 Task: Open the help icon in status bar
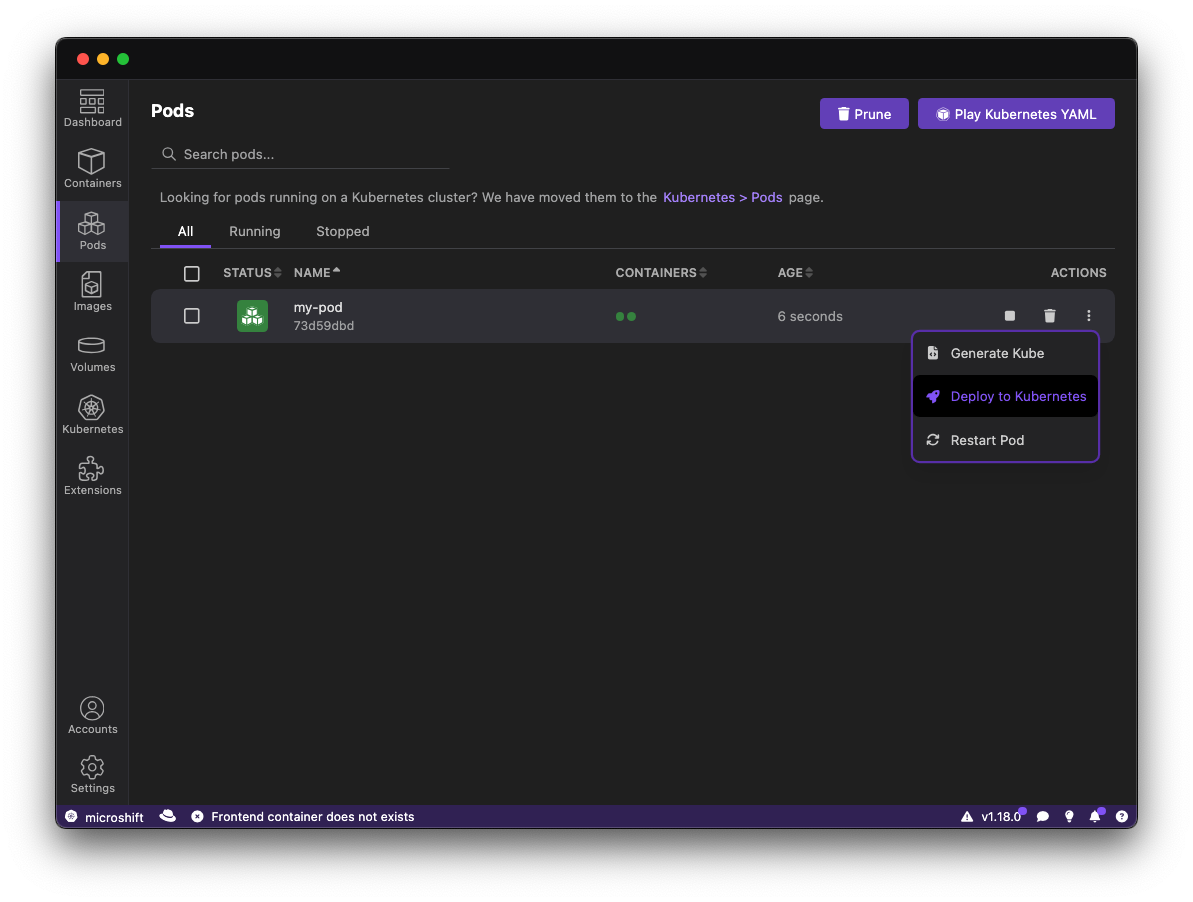(x=1122, y=817)
